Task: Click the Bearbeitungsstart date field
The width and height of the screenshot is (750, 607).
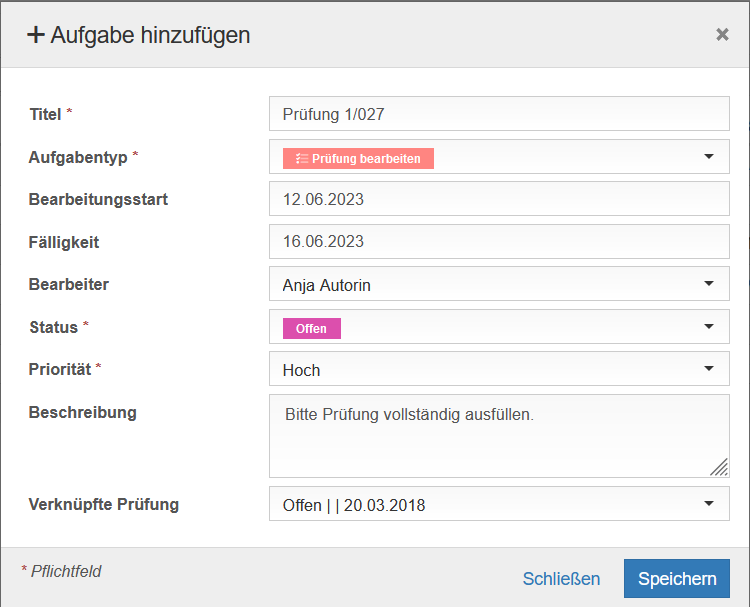Action: (x=499, y=199)
